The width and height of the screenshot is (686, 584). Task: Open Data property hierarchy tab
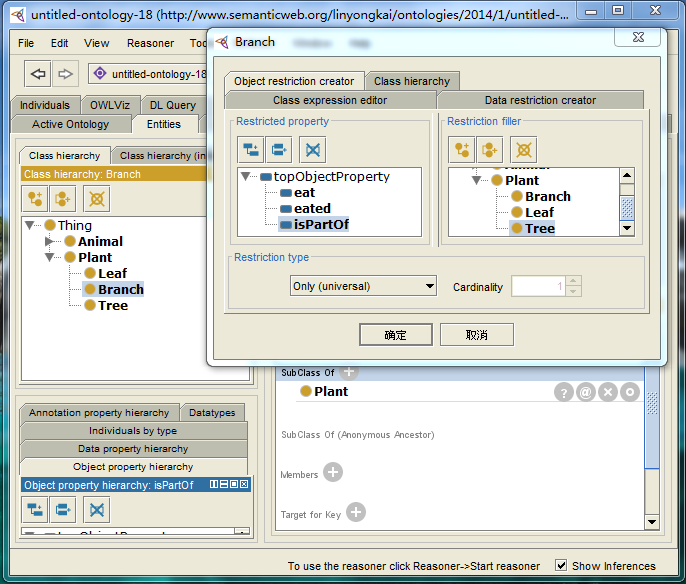[x=133, y=449]
